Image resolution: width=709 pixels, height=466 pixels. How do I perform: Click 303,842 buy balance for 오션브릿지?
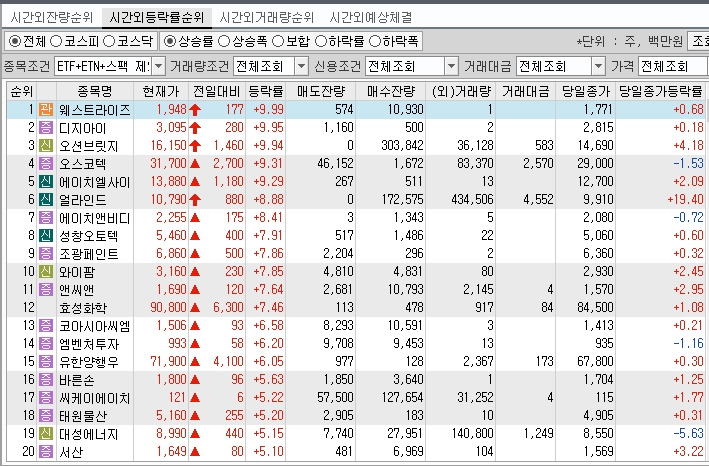402,146
